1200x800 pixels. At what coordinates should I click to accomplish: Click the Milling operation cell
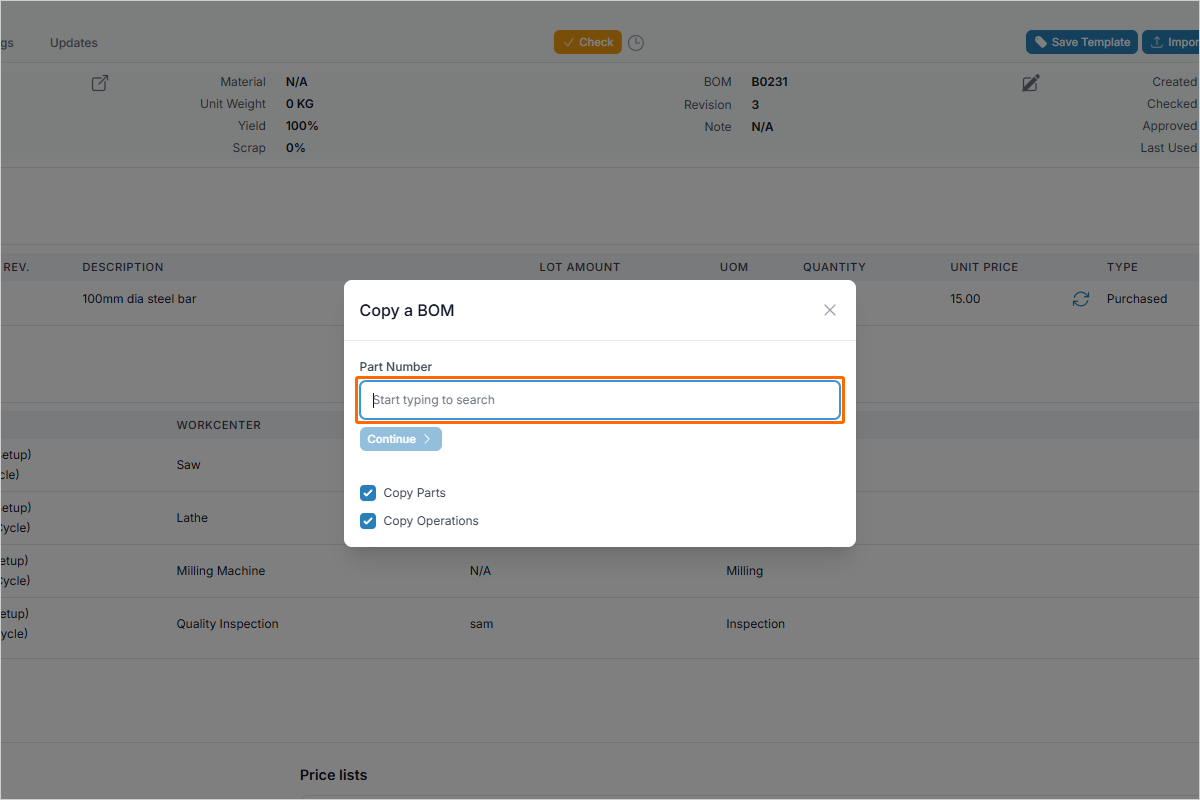744,571
